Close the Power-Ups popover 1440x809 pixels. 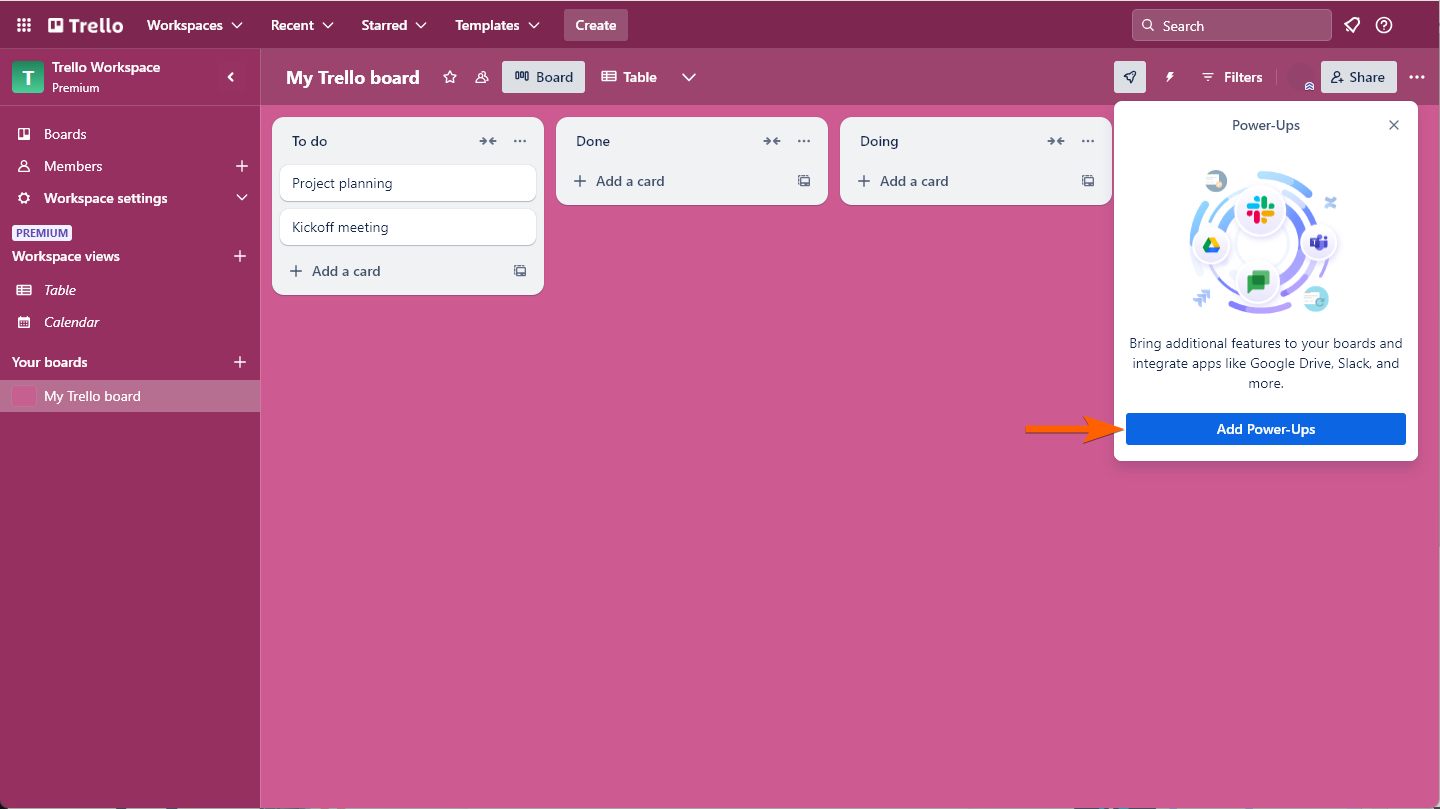(x=1394, y=125)
